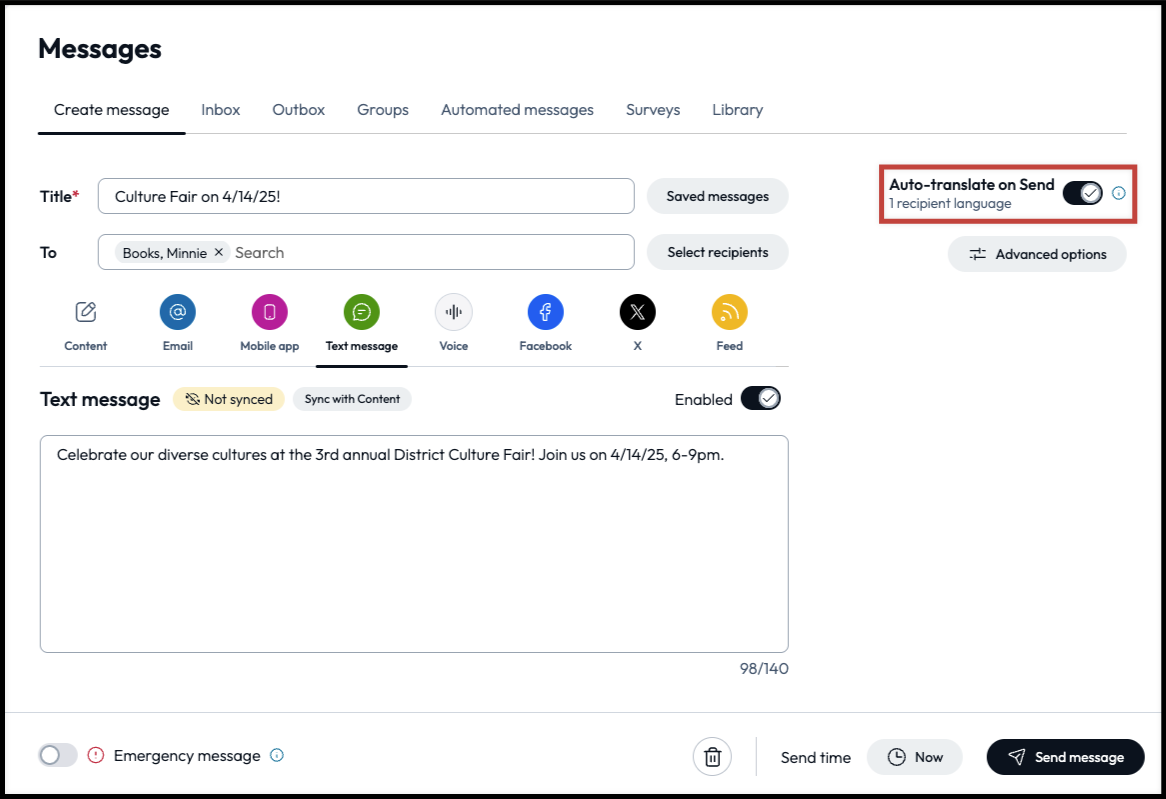This screenshot has width=1166, height=799.
Task: Disable the Text message Enabled toggle
Action: click(760, 399)
